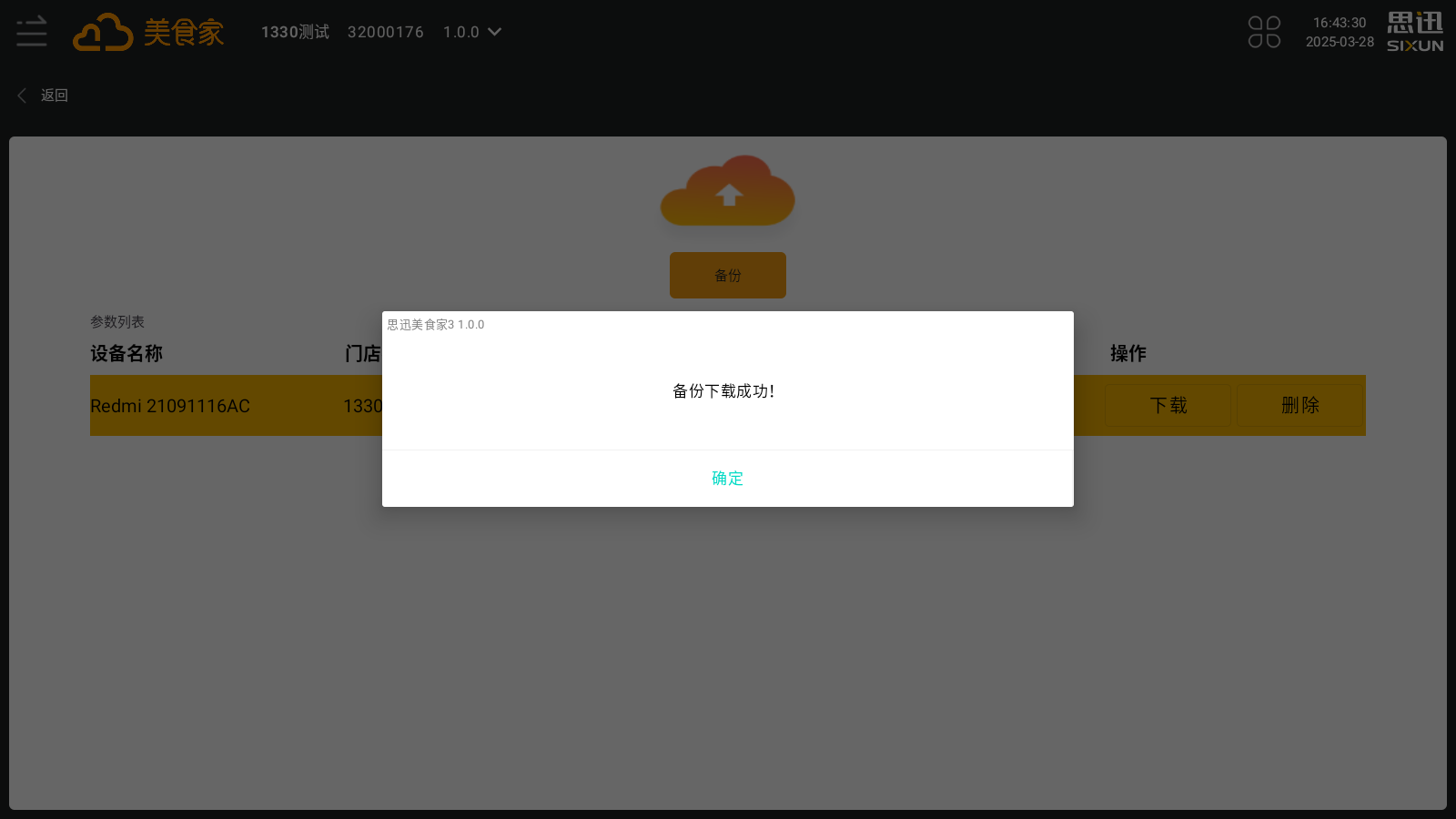
Task: Click the dialog title 思迅美食家3 1.0.0
Action: [x=436, y=325]
